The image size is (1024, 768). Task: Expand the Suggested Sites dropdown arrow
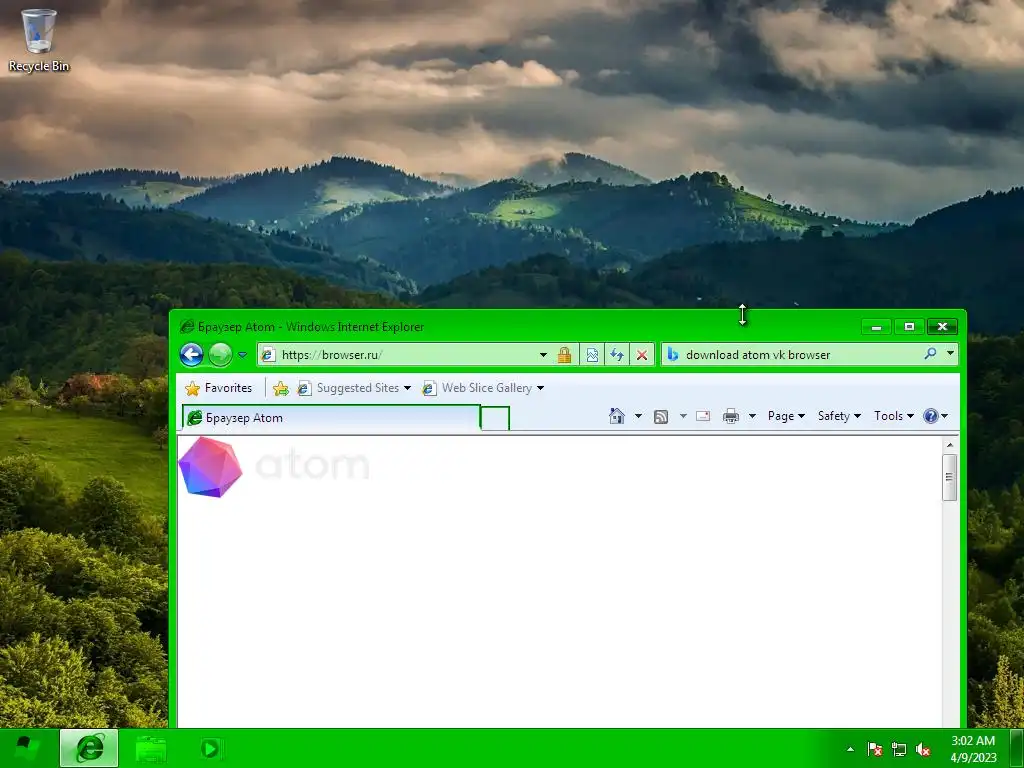(x=408, y=388)
